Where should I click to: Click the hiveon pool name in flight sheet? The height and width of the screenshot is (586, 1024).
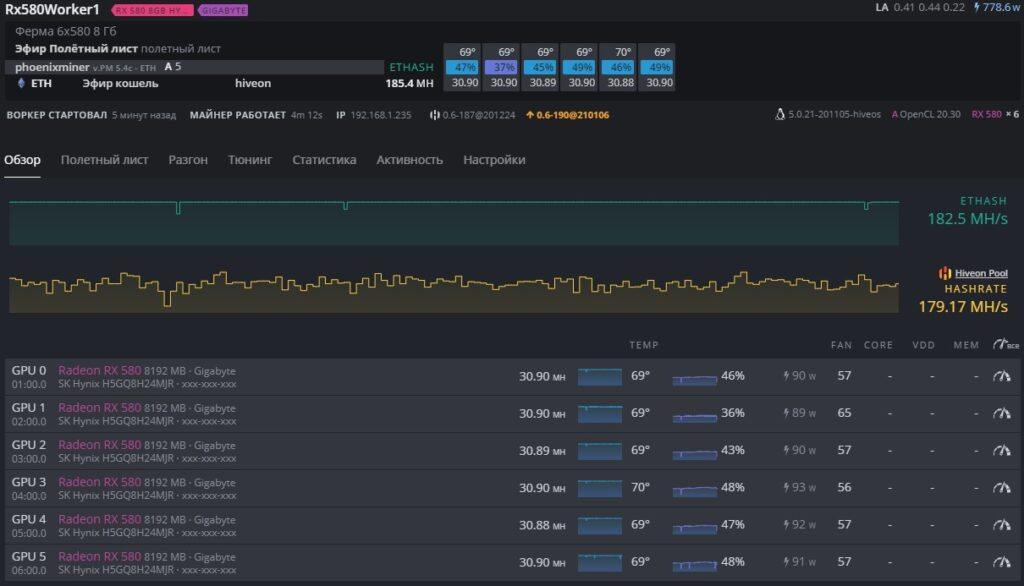tap(253, 83)
